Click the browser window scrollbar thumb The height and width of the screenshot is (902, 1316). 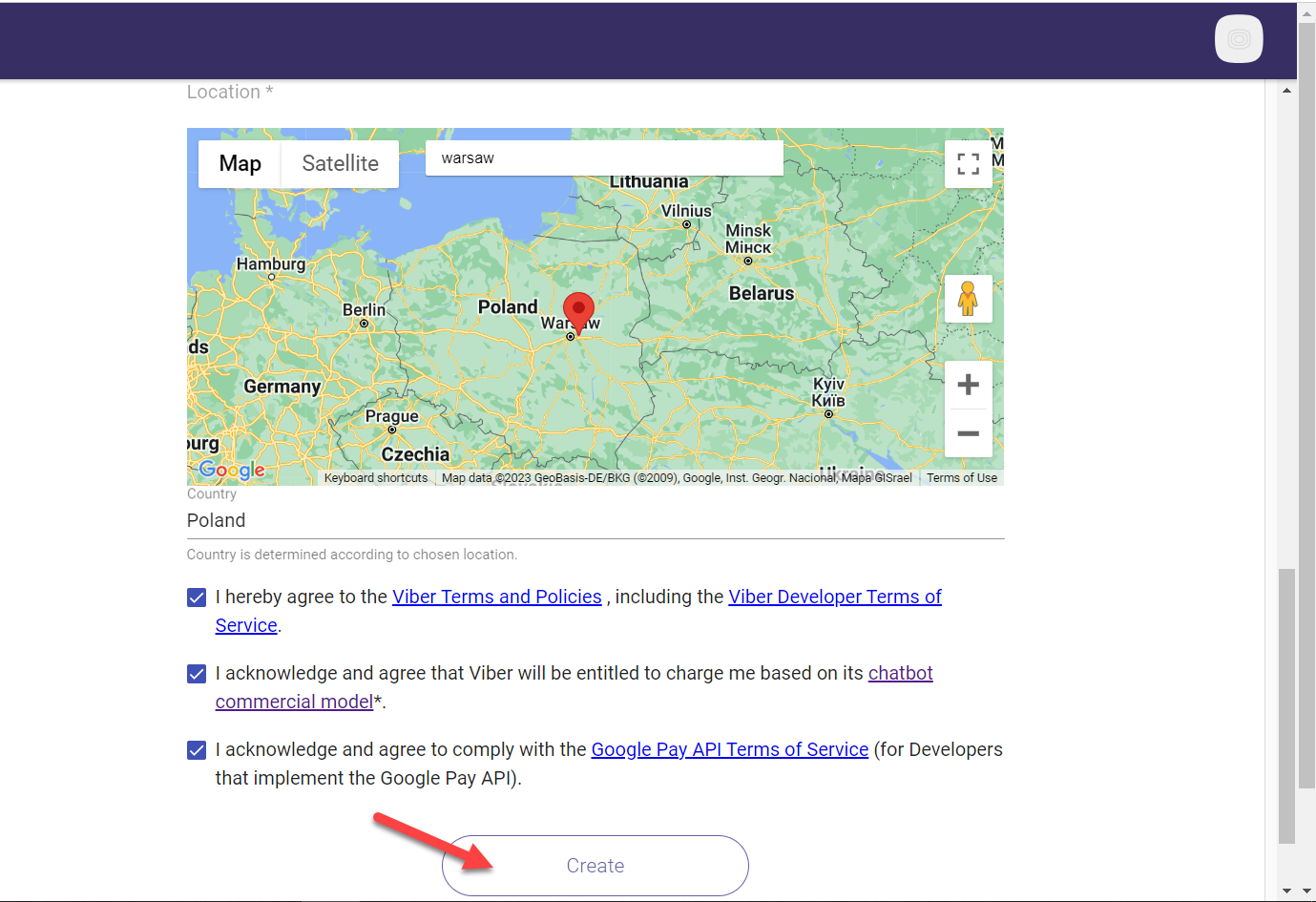click(1306, 406)
